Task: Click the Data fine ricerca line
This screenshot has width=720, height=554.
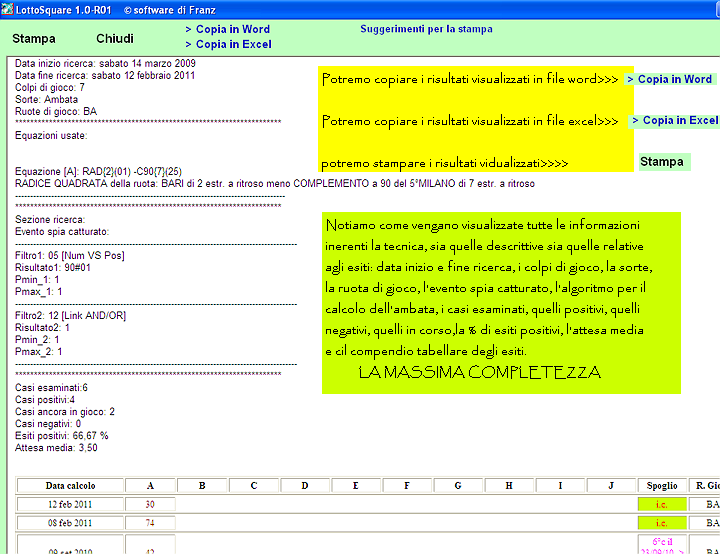Action: (x=105, y=75)
